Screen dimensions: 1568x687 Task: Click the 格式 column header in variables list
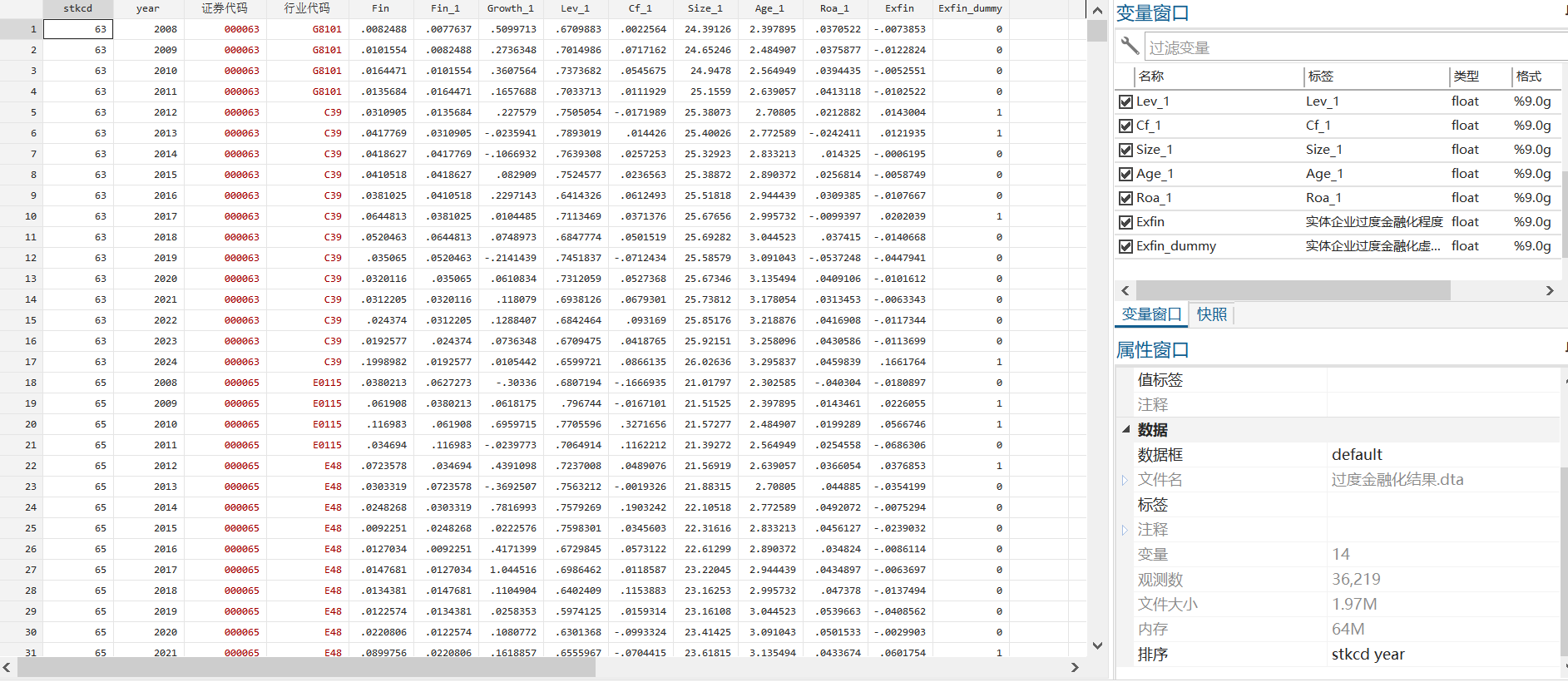[x=1536, y=77]
